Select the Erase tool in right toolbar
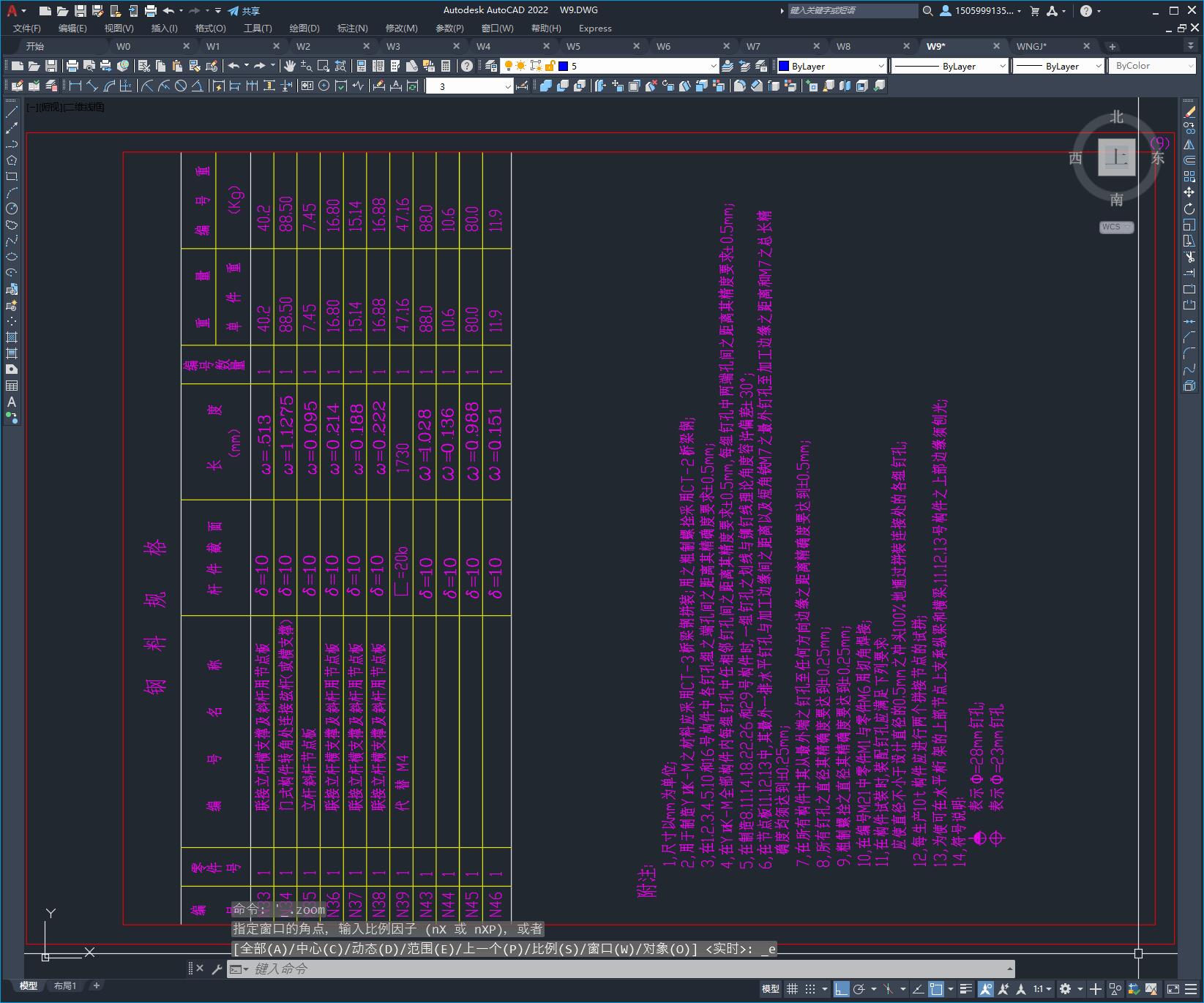The width and height of the screenshot is (1204, 1003). 1189,112
